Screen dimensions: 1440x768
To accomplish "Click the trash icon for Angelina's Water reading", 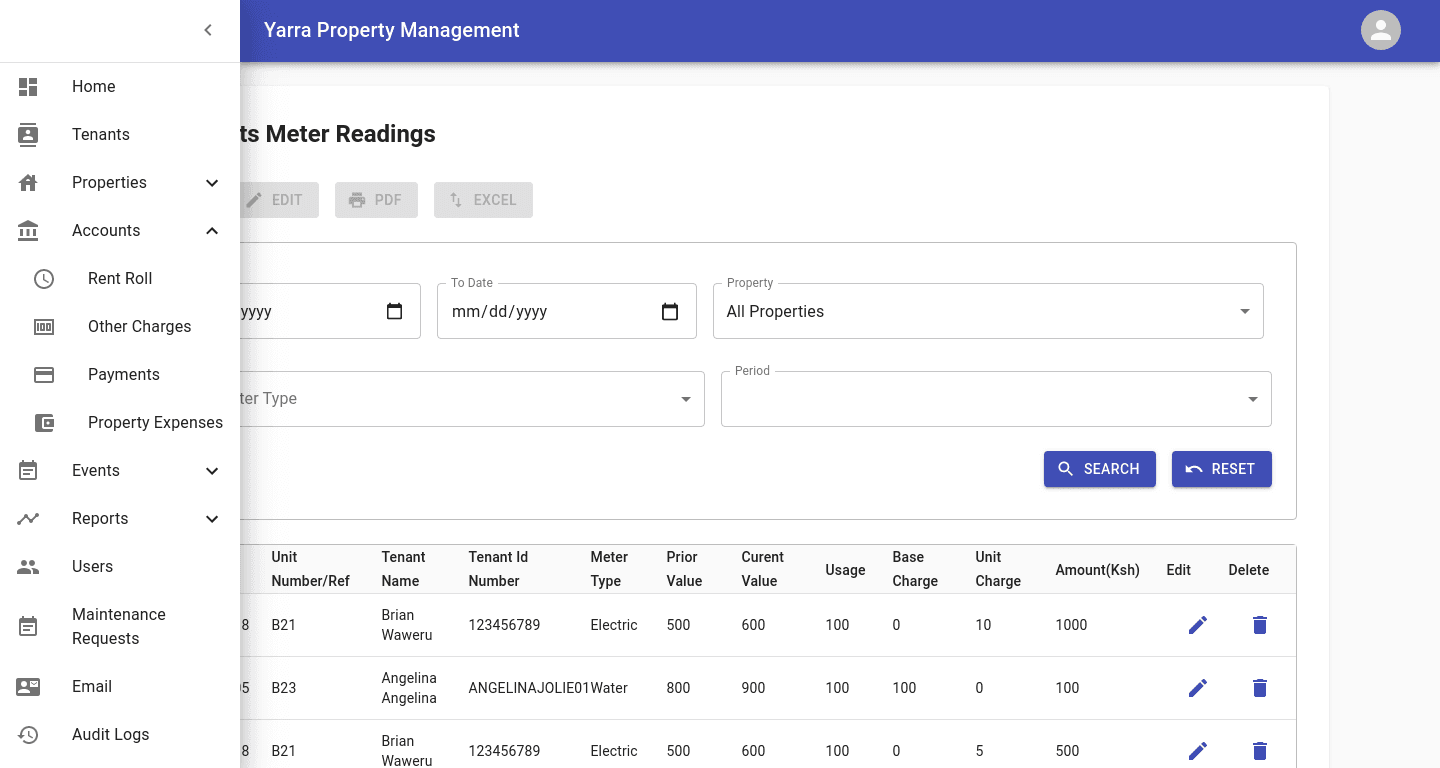I will [1259, 688].
